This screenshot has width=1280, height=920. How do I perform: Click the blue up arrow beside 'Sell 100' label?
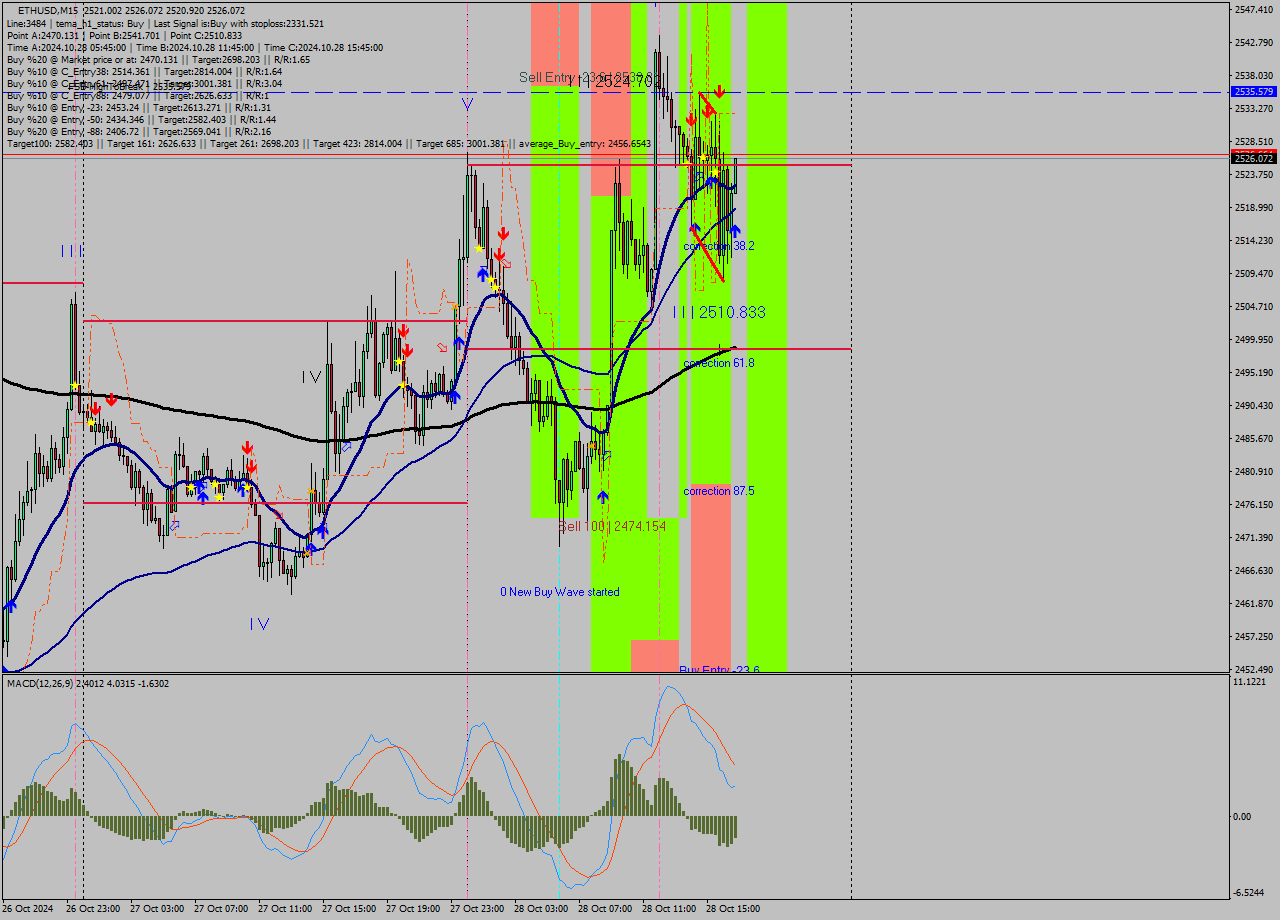(603, 496)
